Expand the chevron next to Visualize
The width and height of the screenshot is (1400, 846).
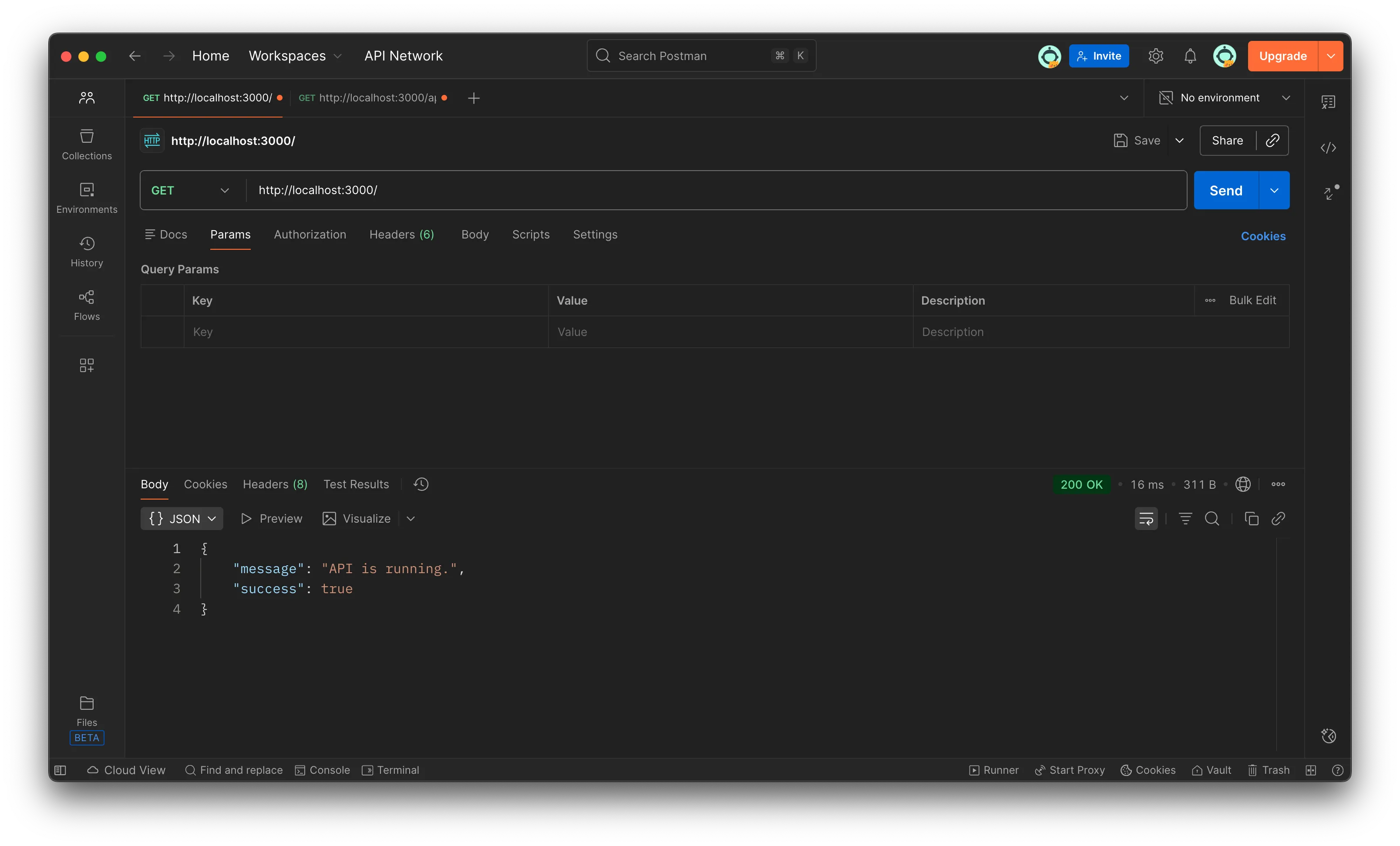[x=411, y=518]
